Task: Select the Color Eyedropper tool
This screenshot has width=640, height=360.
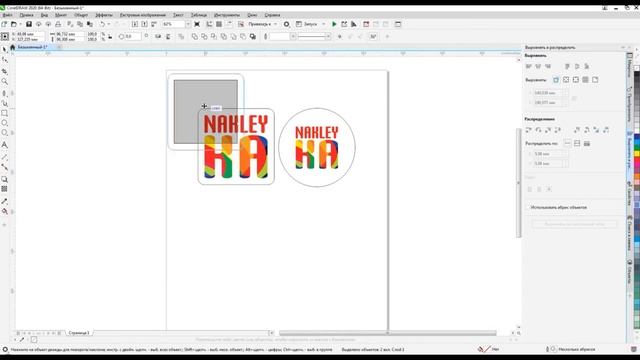Action: click(4, 201)
